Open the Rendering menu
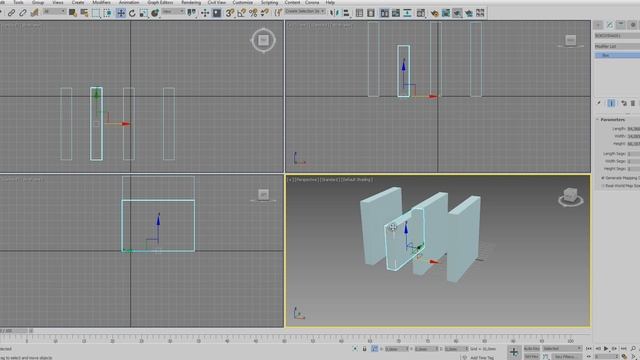 point(191,2)
